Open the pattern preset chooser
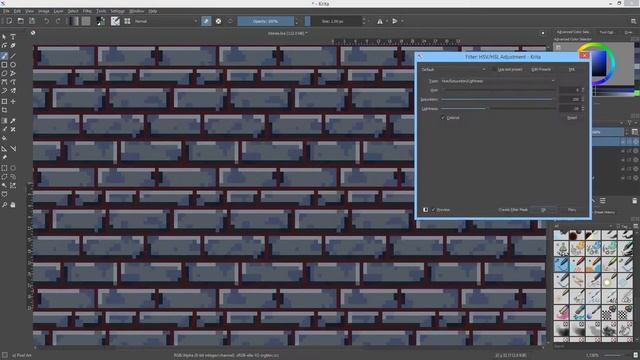The image size is (640, 360). tap(86, 21)
